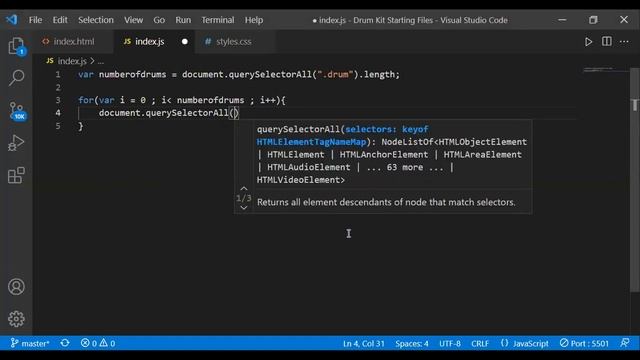The image size is (640, 360).
Task: Click the closing brace on line 5
Action: [x=81, y=126]
